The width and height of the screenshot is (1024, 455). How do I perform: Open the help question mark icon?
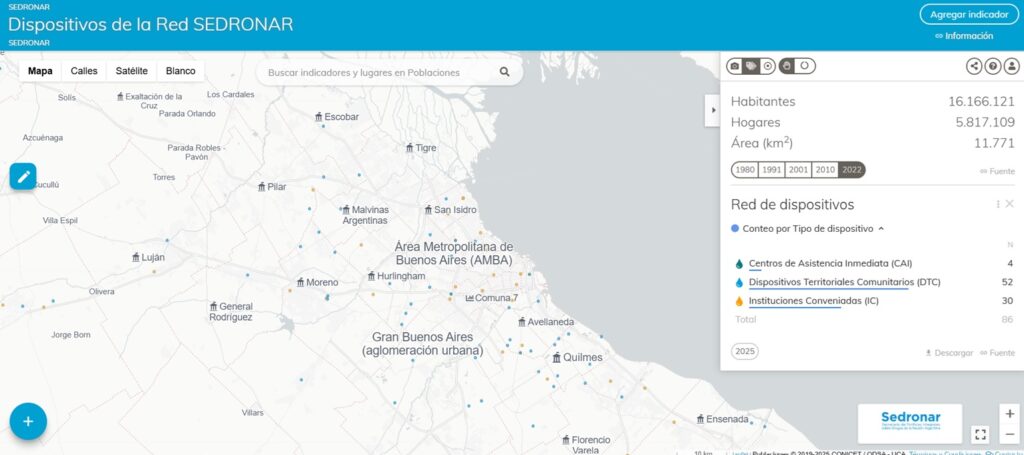(x=993, y=66)
